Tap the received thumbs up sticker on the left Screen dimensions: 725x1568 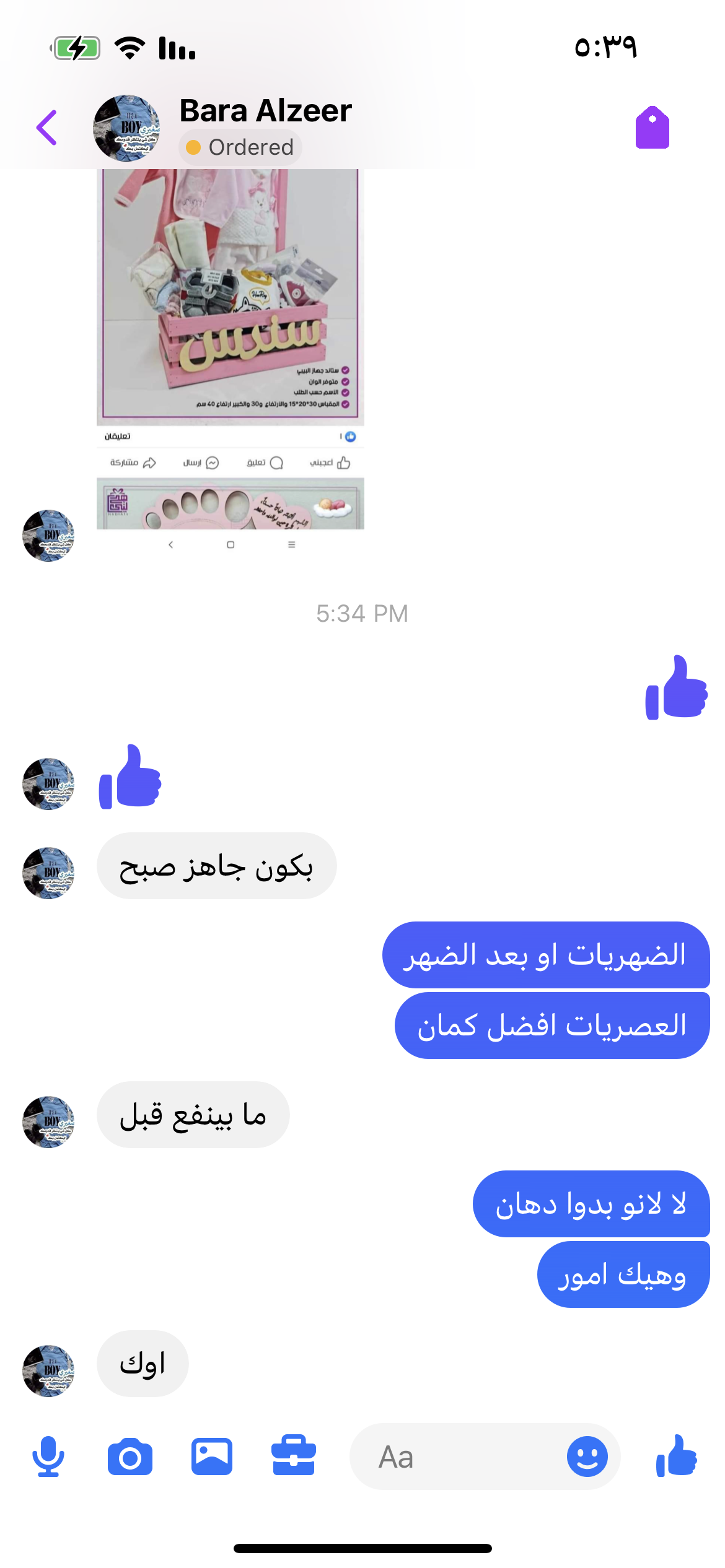click(x=130, y=777)
